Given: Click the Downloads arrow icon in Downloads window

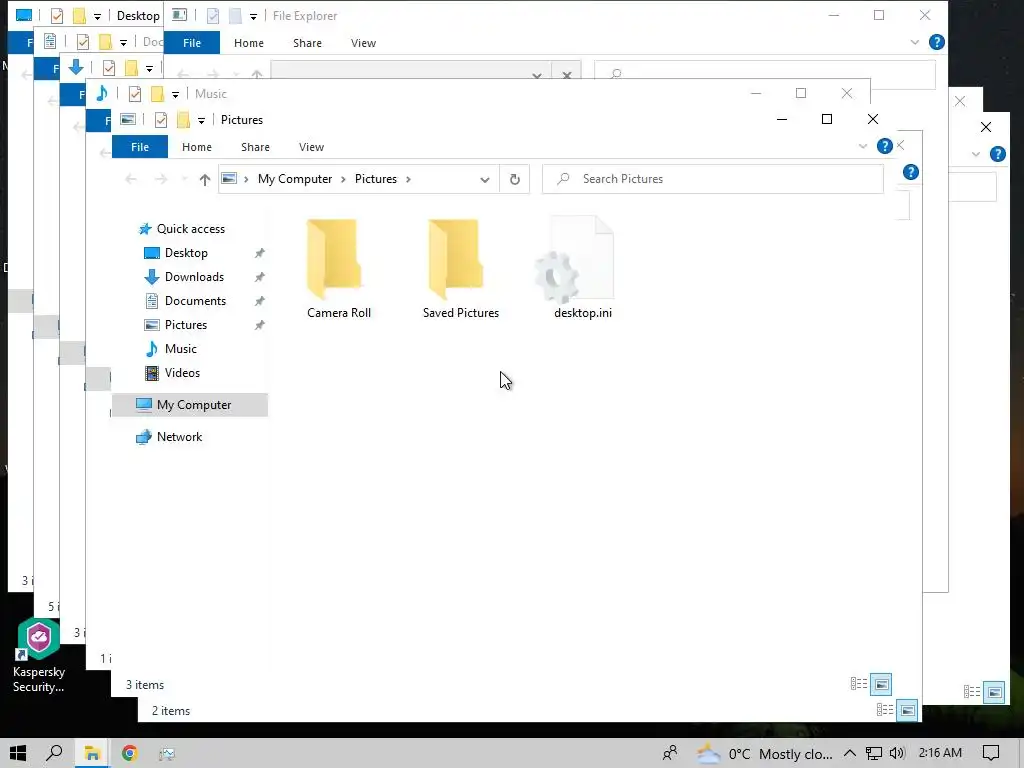Looking at the screenshot, I should [76, 67].
